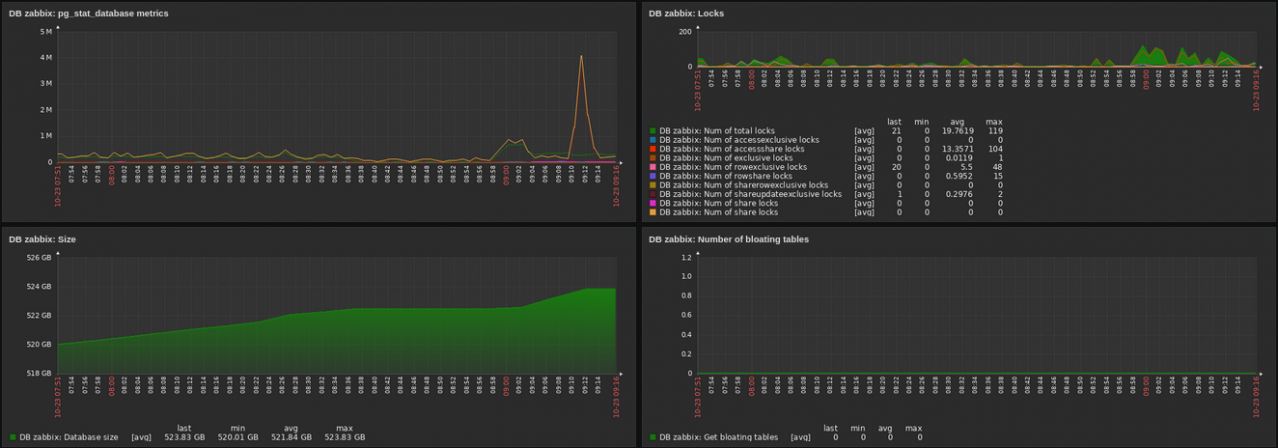The height and width of the screenshot is (448, 1278).
Task: Click the green Num of total locks swatch
Action: 653,131
